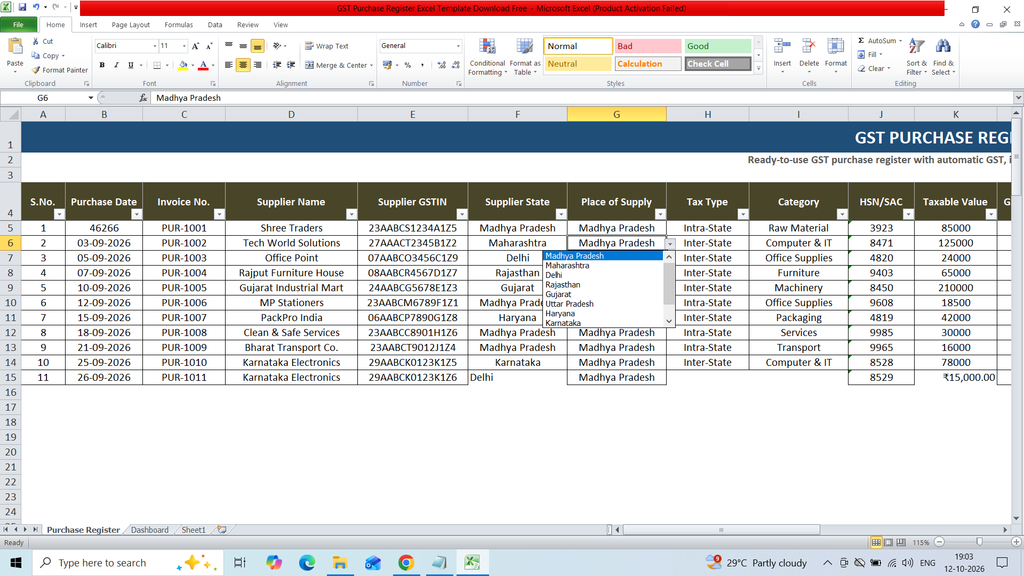
Task: Toggle Italic formatting
Action: tap(116, 65)
